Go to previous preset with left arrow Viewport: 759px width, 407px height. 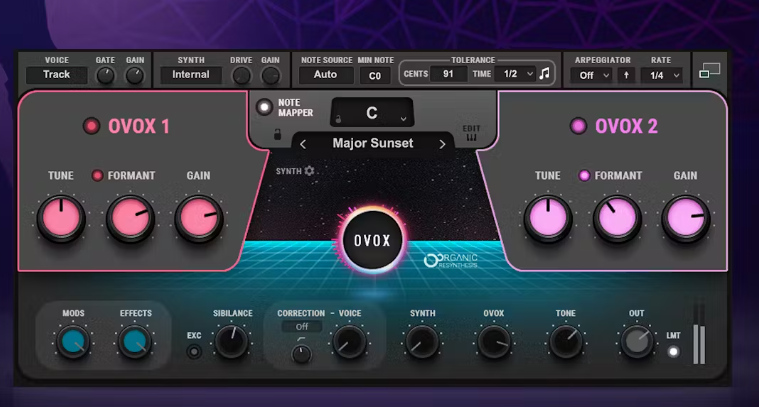click(303, 144)
